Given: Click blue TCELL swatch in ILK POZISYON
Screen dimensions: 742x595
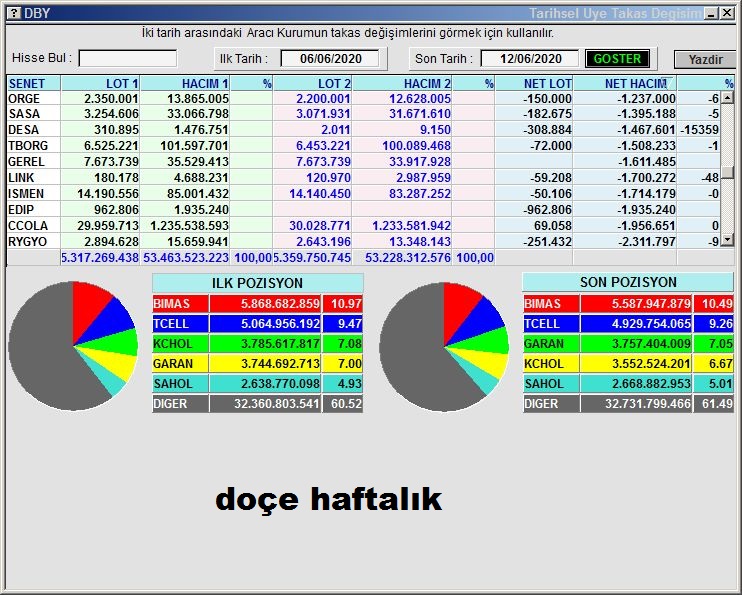Looking at the screenshot, I should pyautogui.click(x=180, y=324).
